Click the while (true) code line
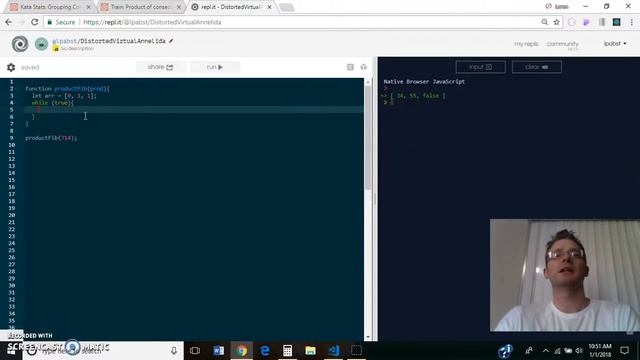Image resolution: width=640 pixels, height=360 pixels. (53, 103)
